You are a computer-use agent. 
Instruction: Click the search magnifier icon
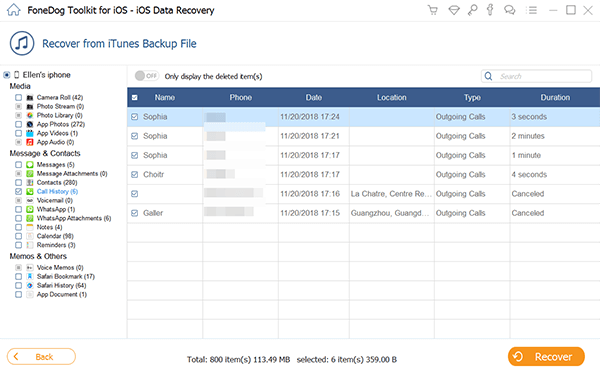click(488, 76)
